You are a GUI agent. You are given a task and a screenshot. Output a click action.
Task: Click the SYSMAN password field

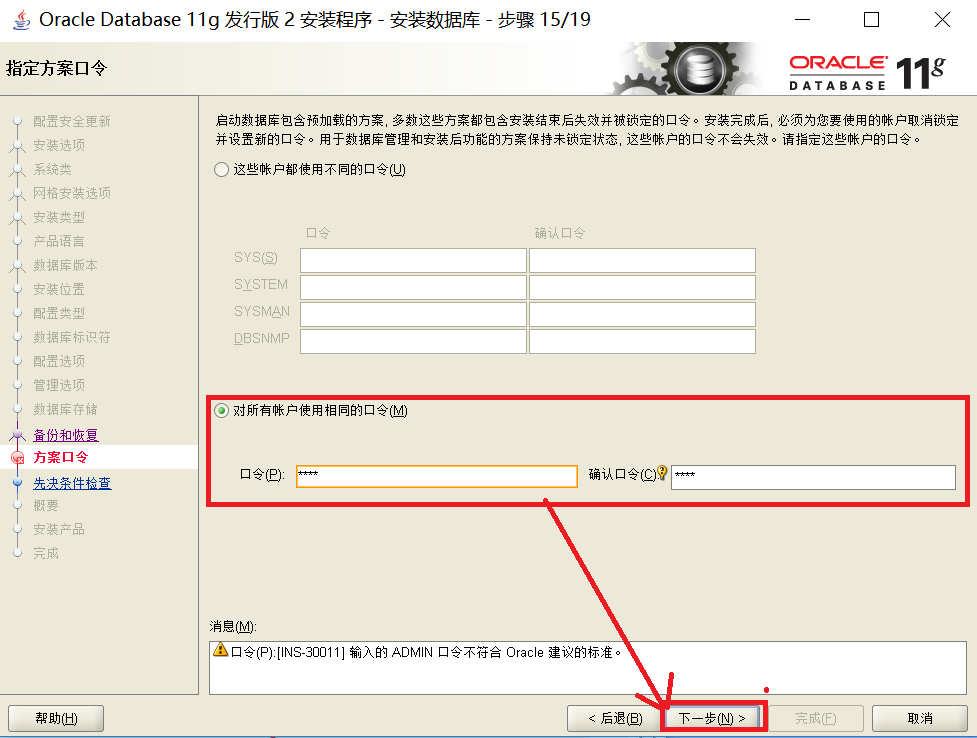[413, 314]
